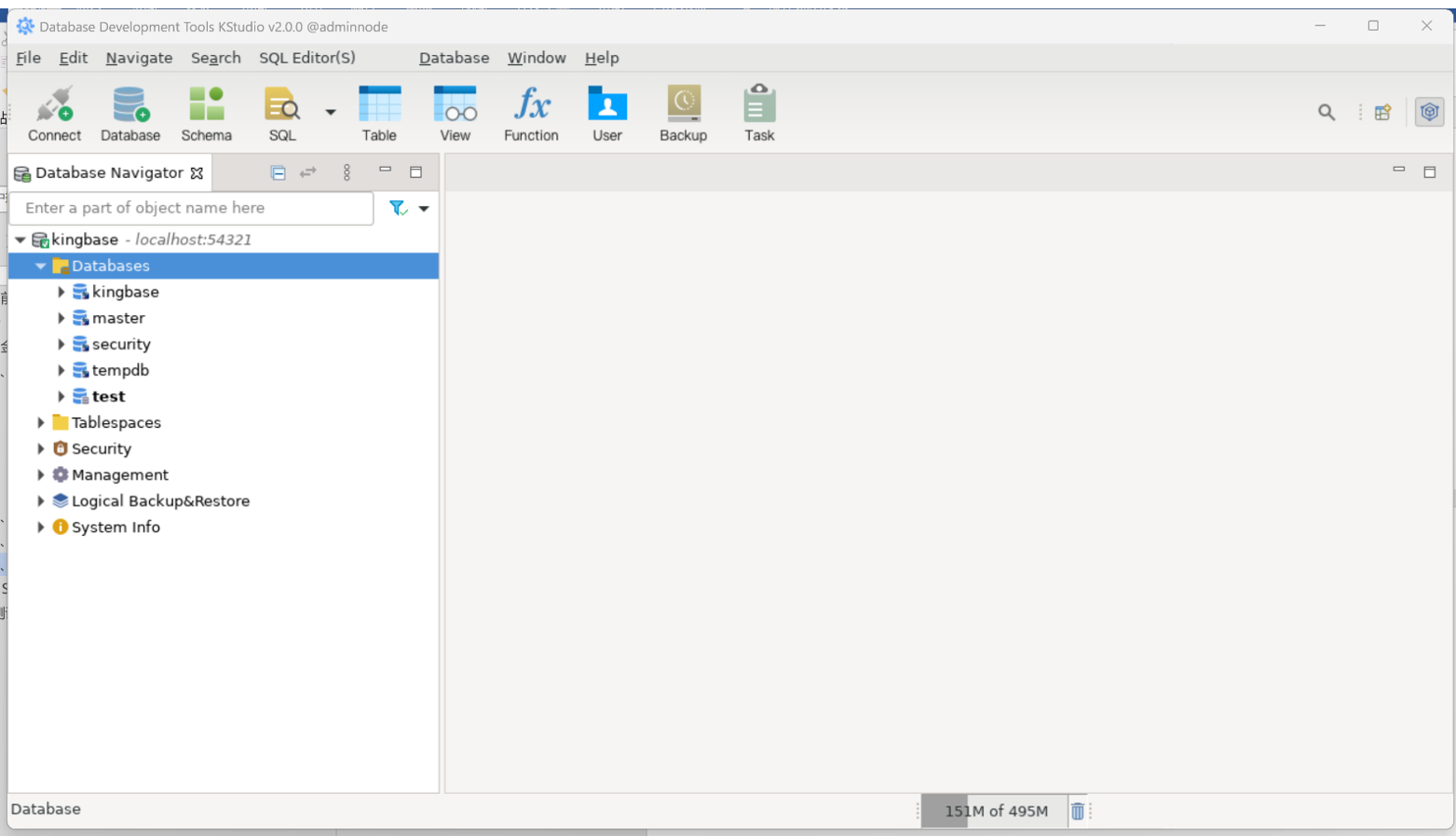Expand the test database node
The image size is (1456, 836).
pyautogui.click(x=61, y=396)
